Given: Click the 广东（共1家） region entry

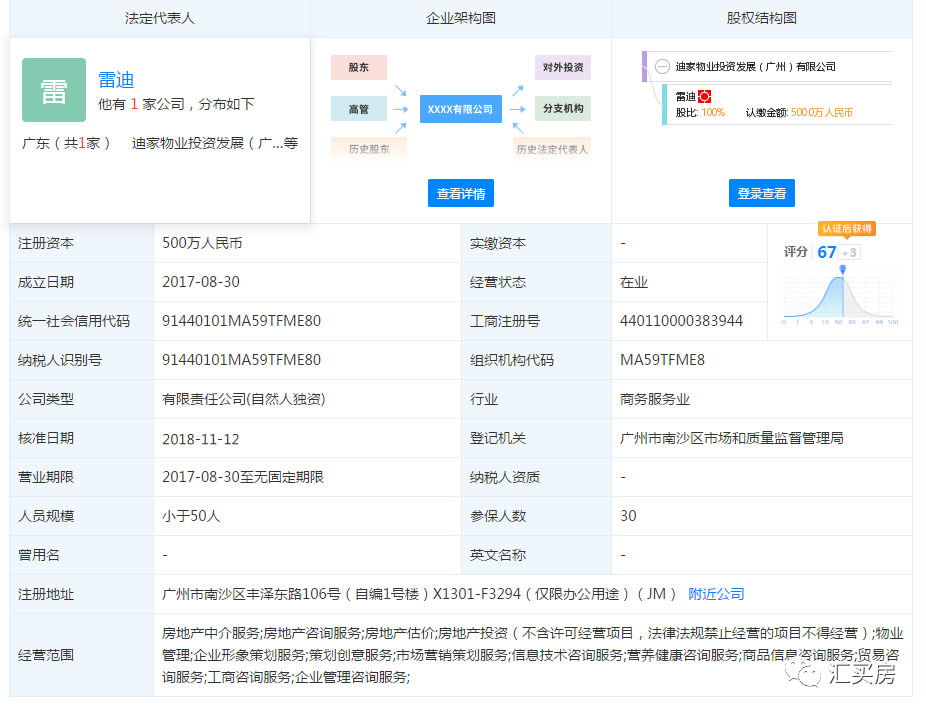Looking at the screenshot, I should (66, 144).
